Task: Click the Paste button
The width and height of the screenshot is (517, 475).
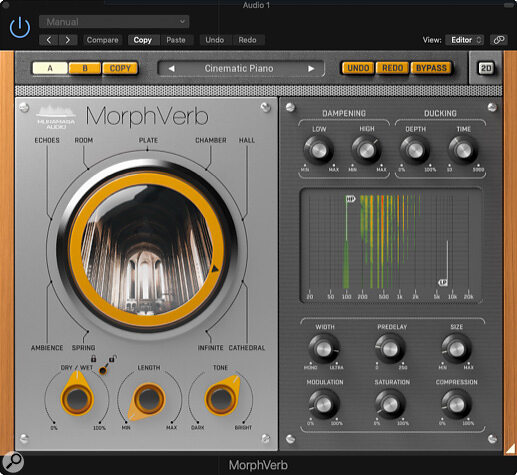Action: pyautogui.click(x=176, y=40)
